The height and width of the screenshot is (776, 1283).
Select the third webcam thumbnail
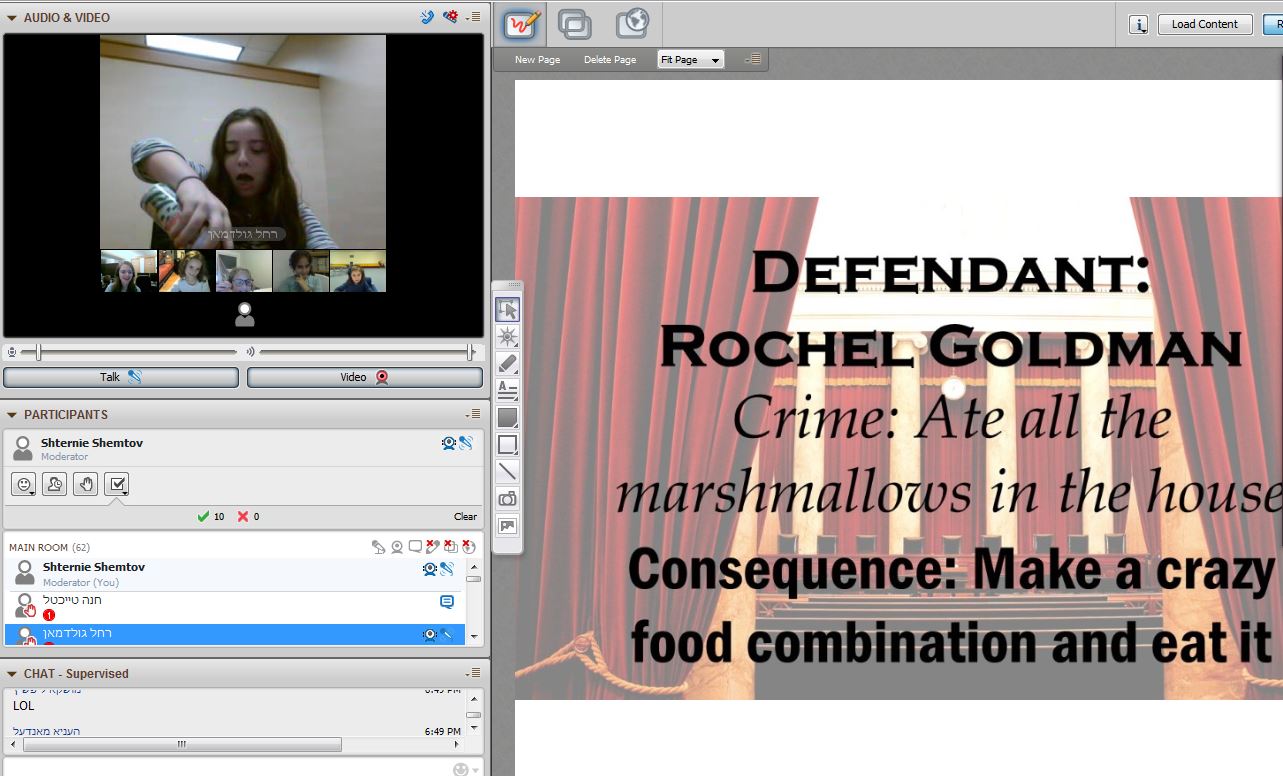point(243,271)
